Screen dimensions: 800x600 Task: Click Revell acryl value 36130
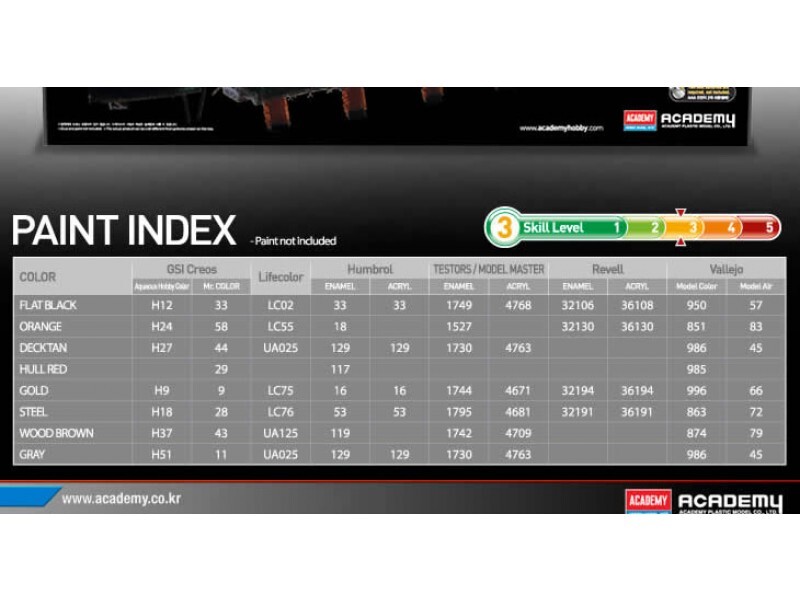(637, 327)
